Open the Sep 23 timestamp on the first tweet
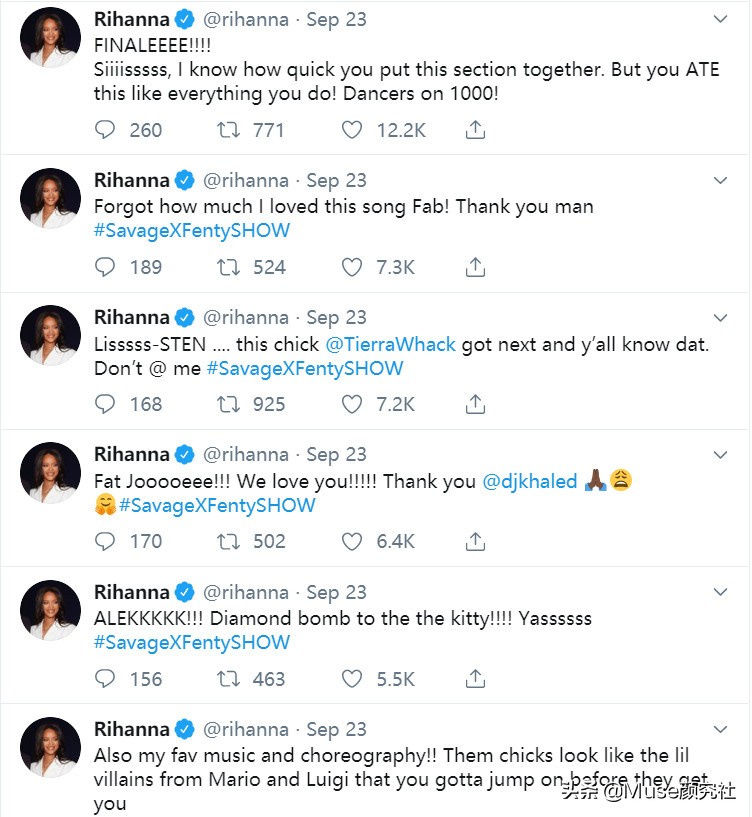Viewport: 752px width, 817px height. pyautogui.click(x=336, y=20)
